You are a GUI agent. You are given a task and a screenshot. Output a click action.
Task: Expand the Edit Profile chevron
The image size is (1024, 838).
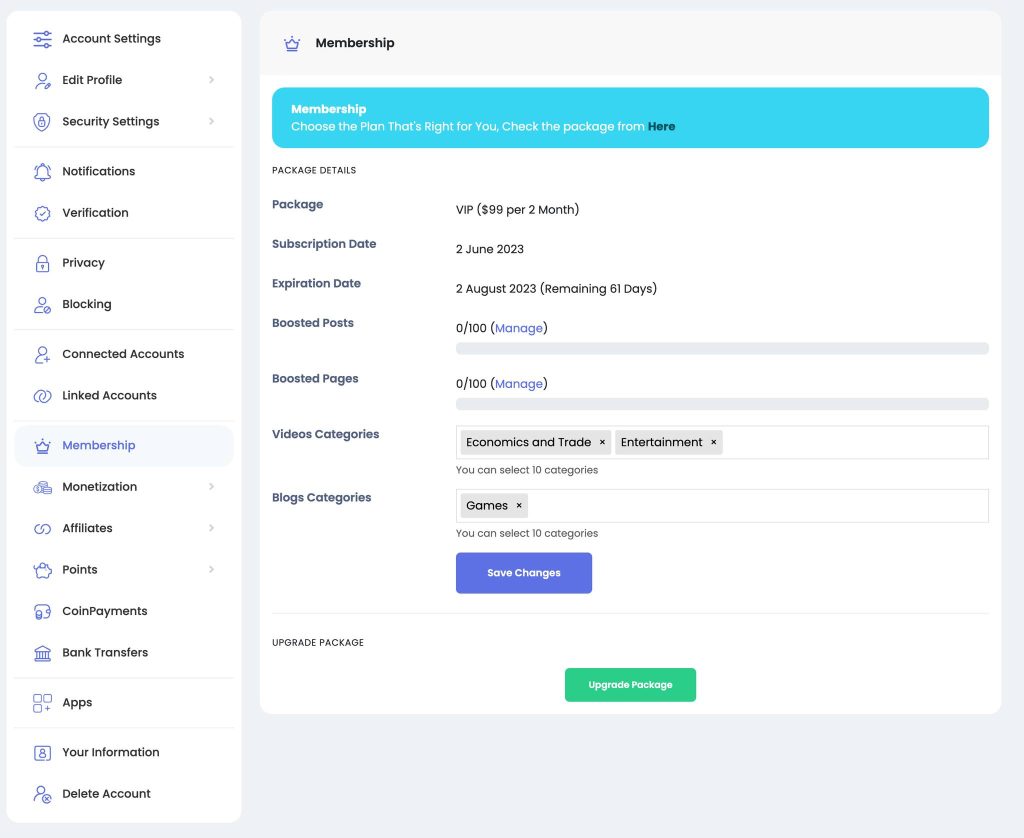point(211,80)
